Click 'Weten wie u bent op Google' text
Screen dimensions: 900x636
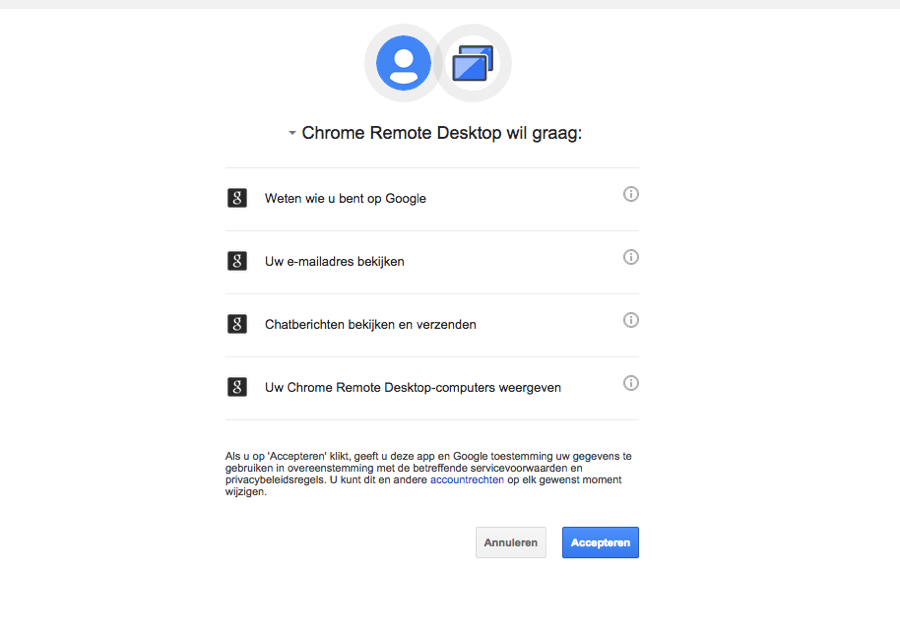pos(345,199)
